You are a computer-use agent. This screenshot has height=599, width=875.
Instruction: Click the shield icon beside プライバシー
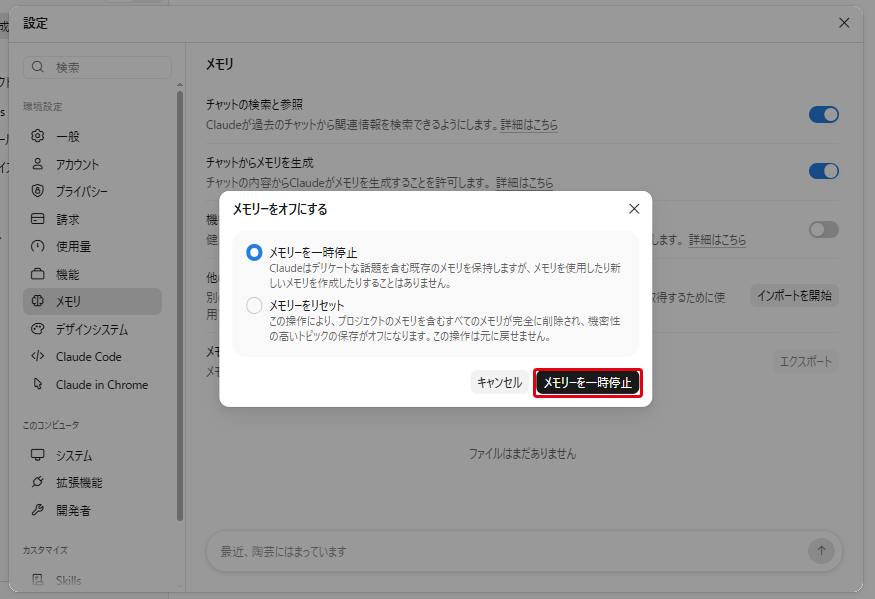click(x=37, y=191)
